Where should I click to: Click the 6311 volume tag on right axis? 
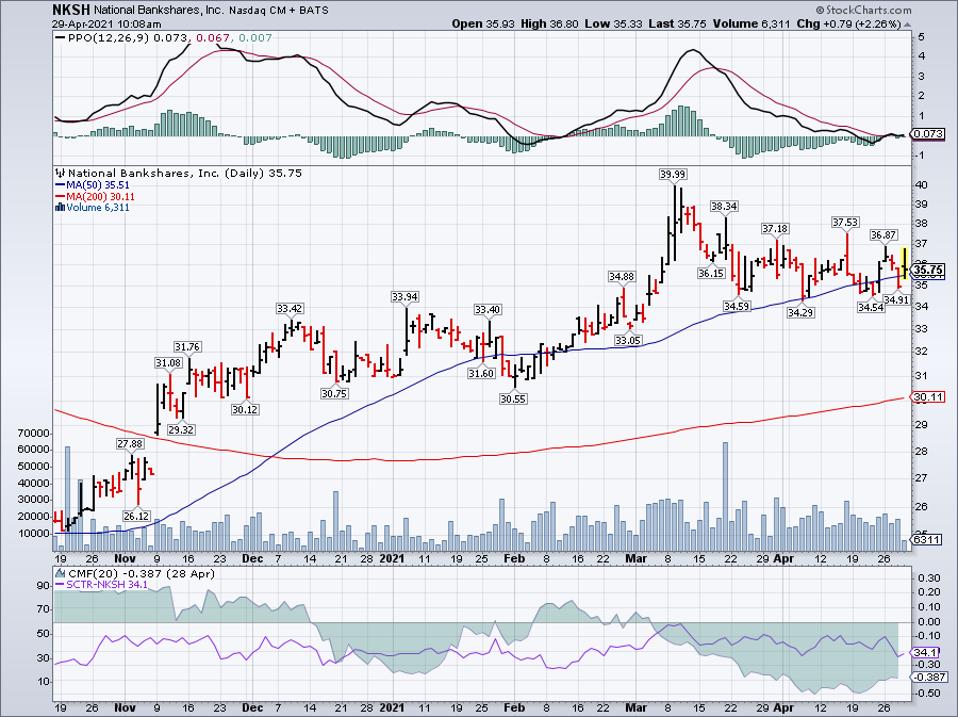928,540
